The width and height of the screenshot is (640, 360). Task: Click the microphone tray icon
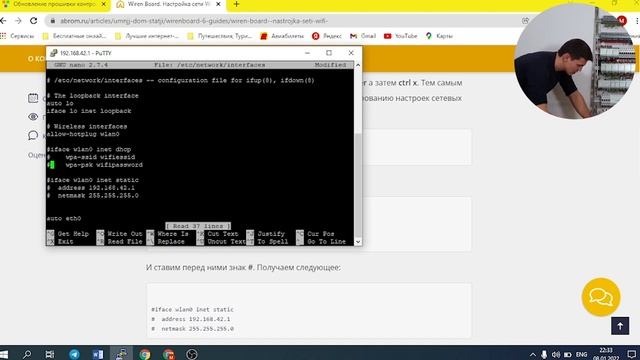544,354
